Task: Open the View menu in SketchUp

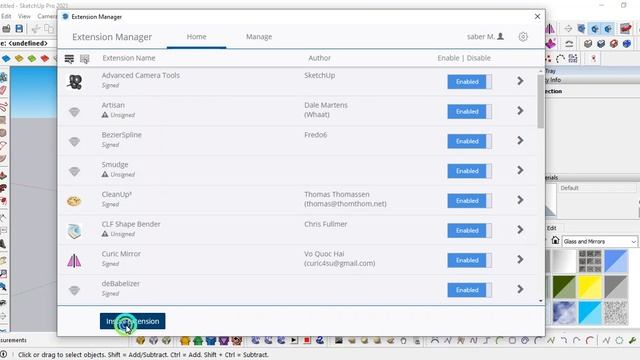Action: [24, 16]
